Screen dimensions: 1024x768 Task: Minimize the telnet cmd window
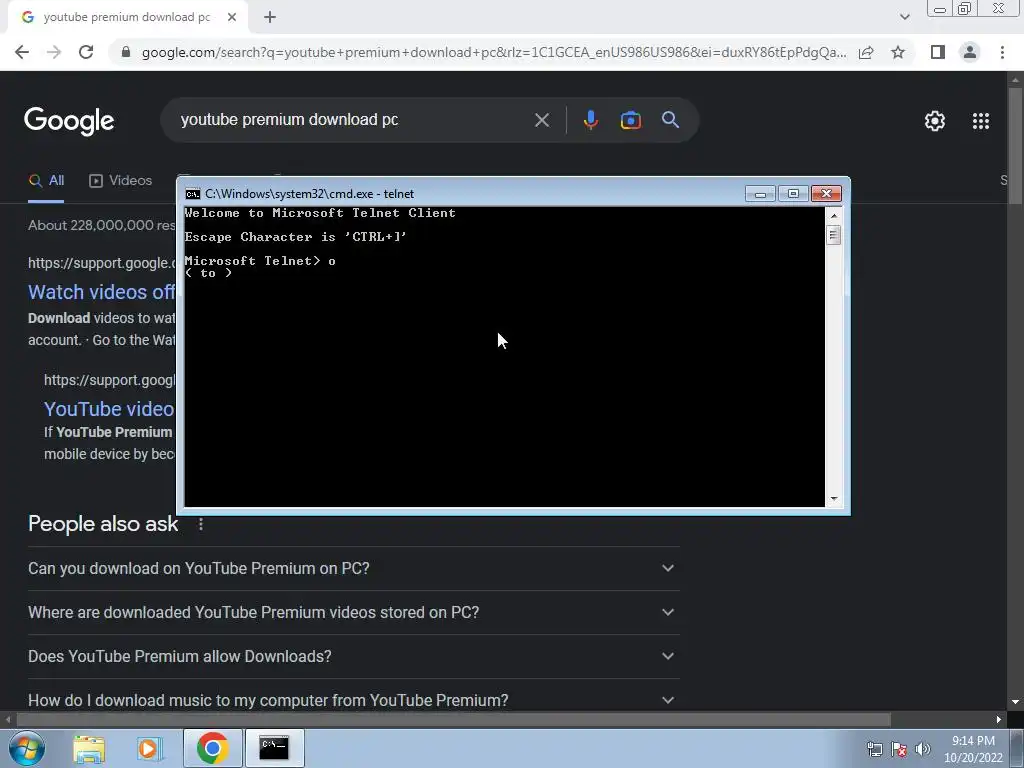tap(760, 194)
